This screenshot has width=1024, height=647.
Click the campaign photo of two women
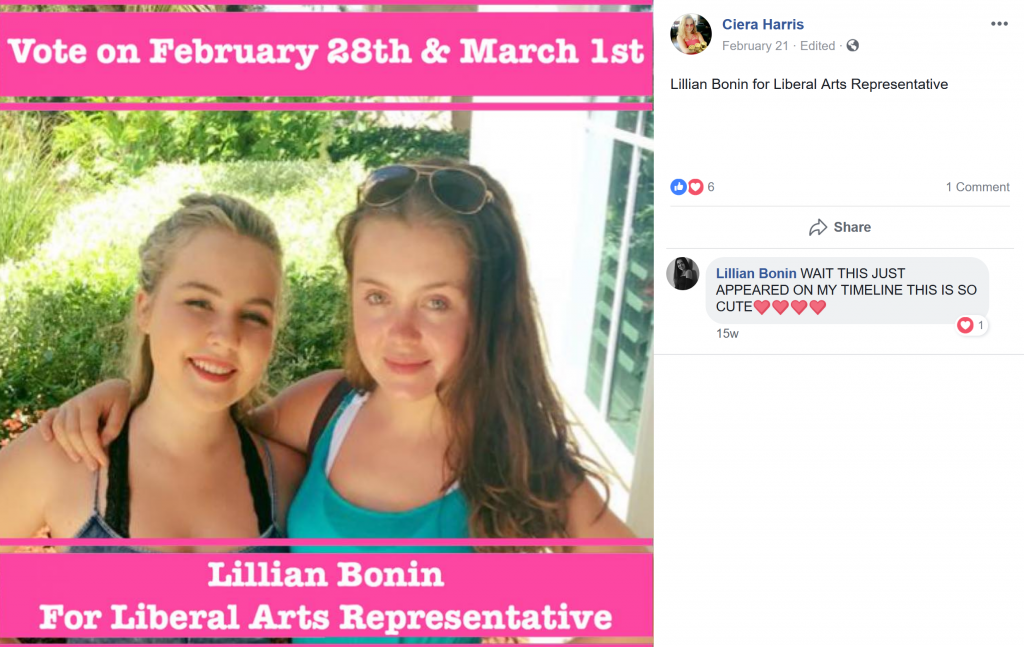327,323
